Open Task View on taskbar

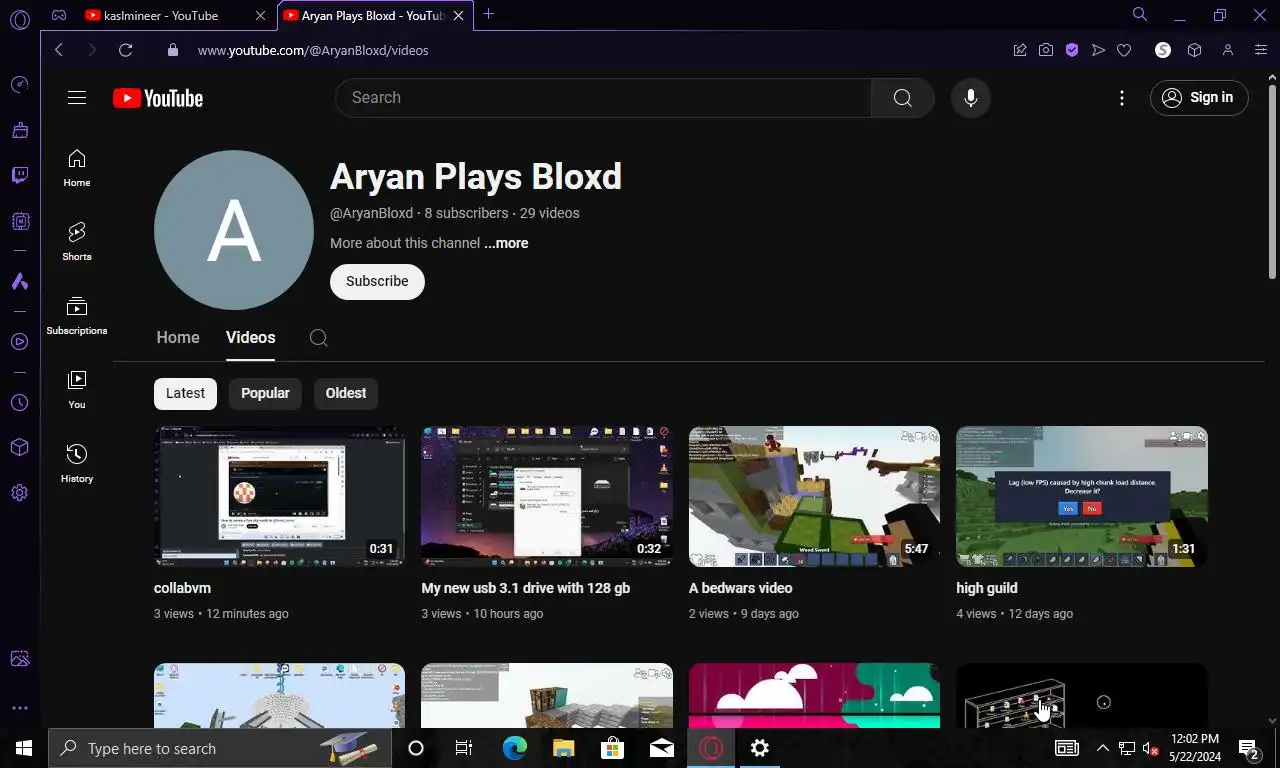464,748
